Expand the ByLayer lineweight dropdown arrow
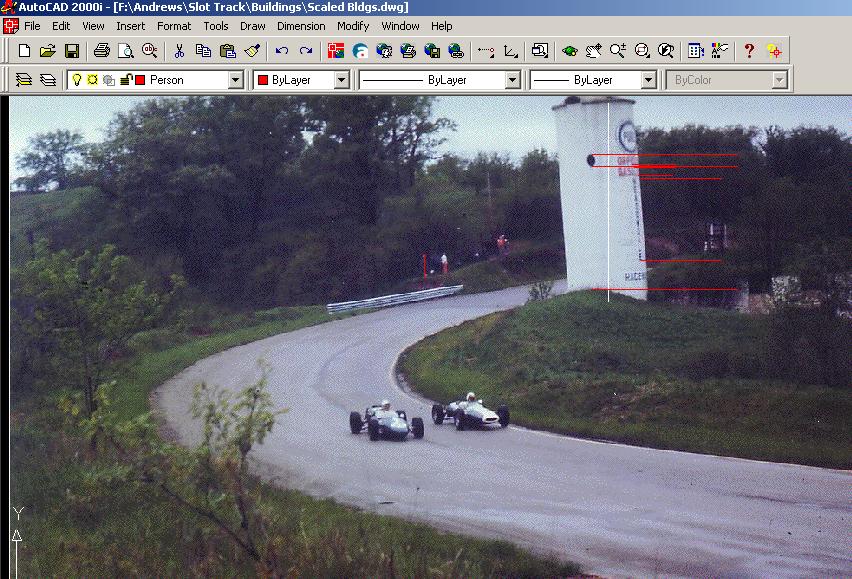Viewport: 852px width, 579px height. [648, 80]
